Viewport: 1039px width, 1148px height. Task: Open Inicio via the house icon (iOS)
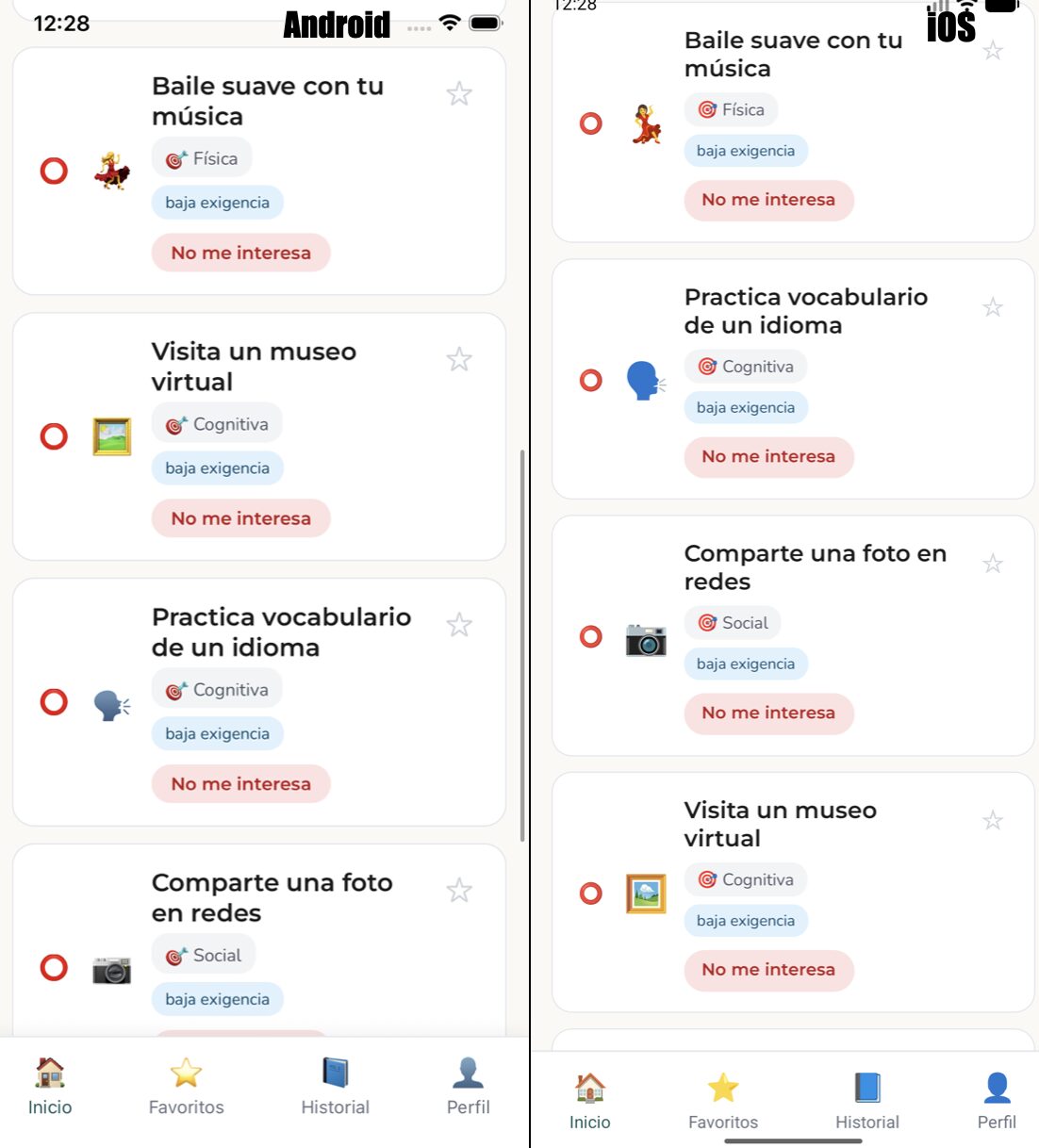[x=589, y=1089]
